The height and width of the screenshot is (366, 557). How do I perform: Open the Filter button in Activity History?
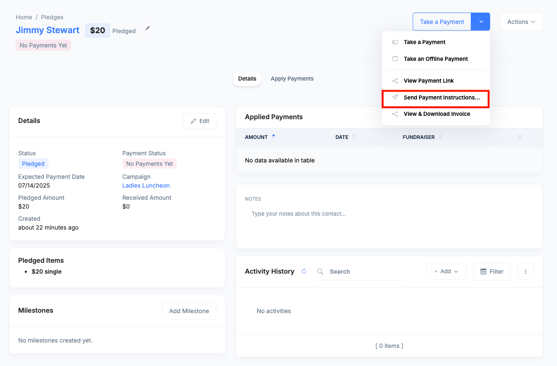click(x=492, y=271)
